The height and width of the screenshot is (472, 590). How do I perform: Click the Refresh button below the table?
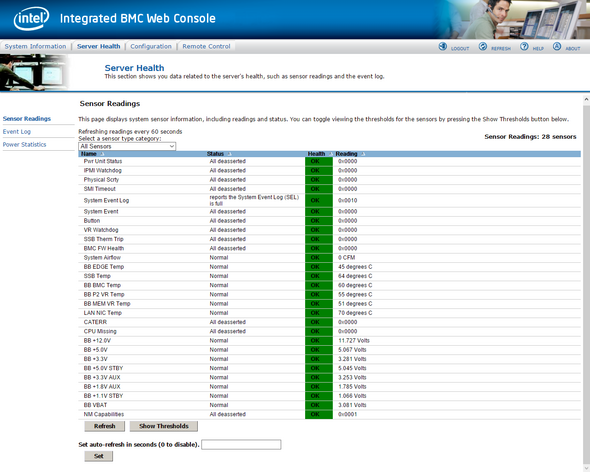click(105, 426)
